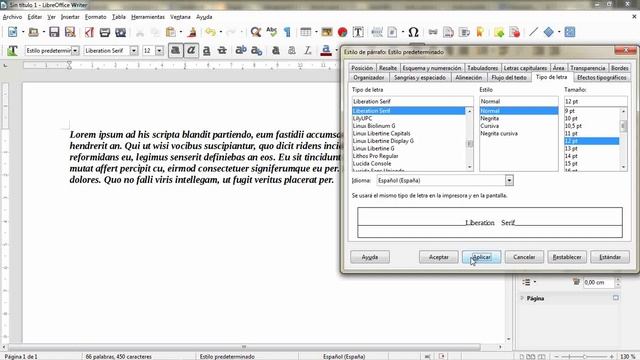This screenshot has height=360, width=640.
Task: Run the spelling check icon
Action: [x=271, y=32]
